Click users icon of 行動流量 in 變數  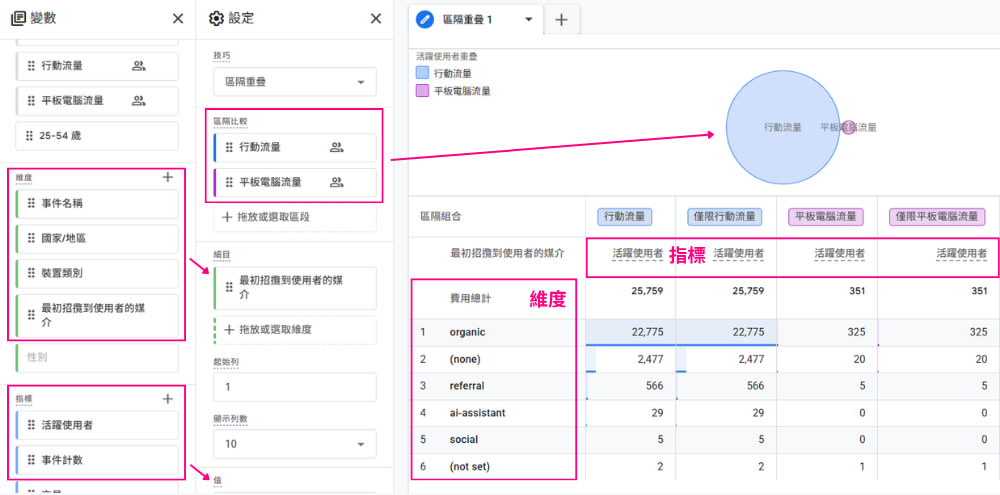pyautogui.click(x=139, y=66)
